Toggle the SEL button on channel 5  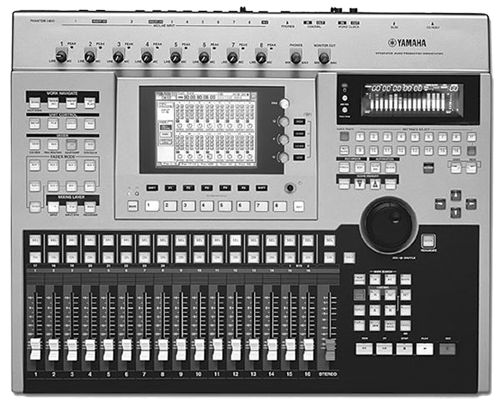tap(108, 240)
